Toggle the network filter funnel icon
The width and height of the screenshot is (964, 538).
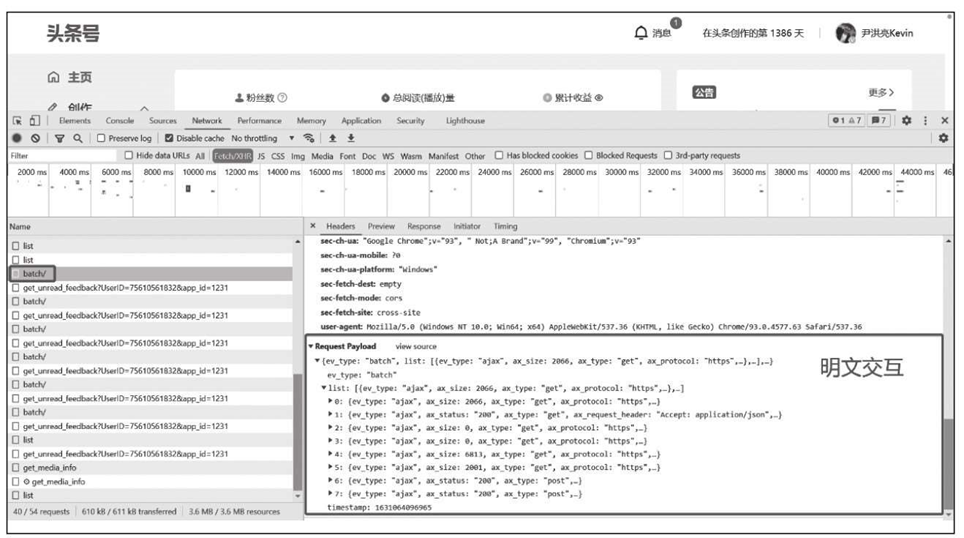coord(59,138)
